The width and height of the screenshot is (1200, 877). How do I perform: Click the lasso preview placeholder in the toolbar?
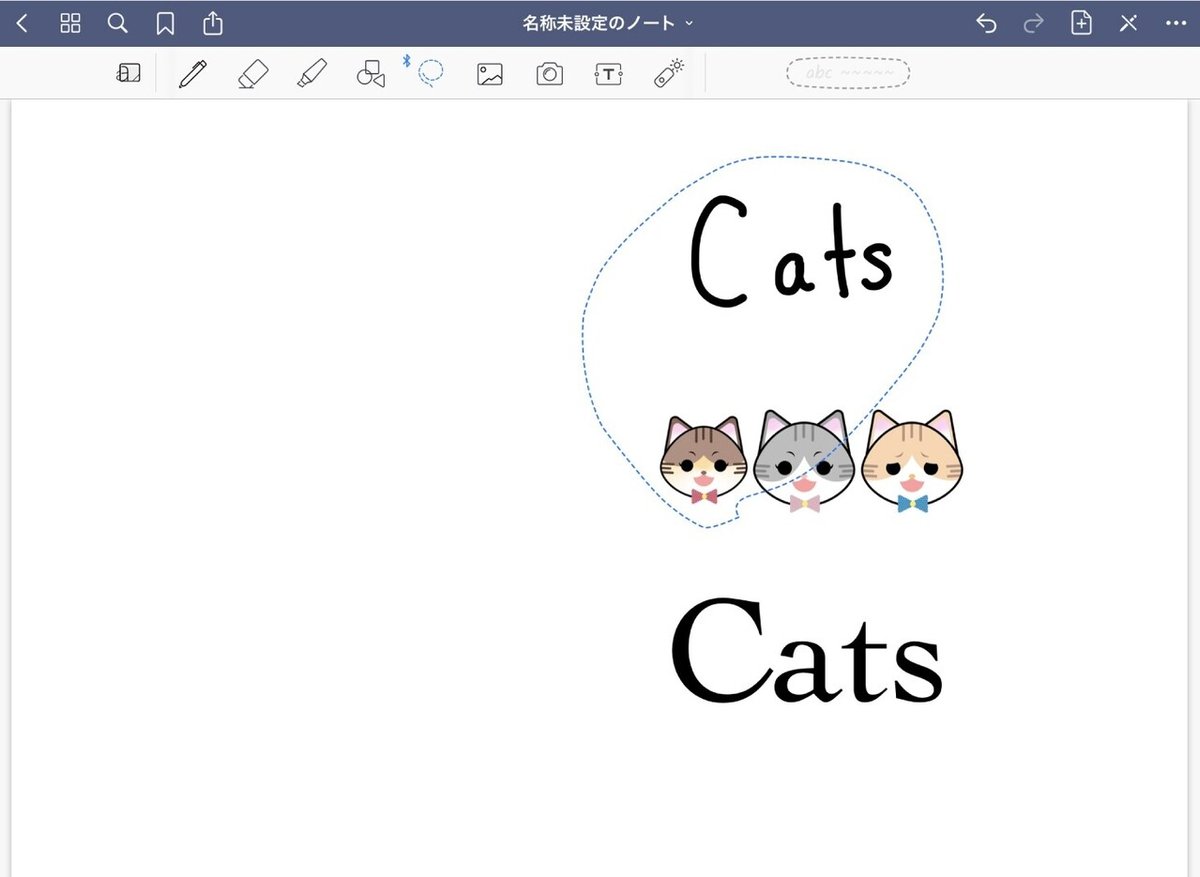(x=848, y=74)
